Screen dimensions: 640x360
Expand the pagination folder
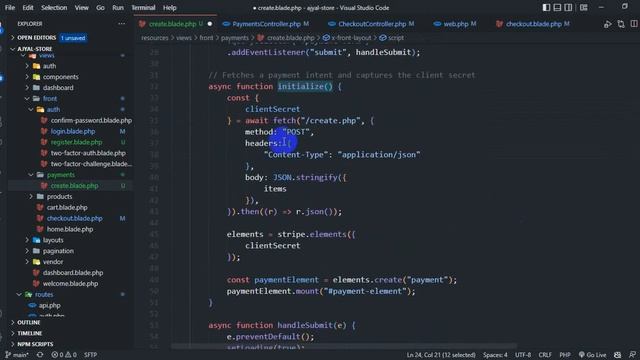click(x=58, y=251)
